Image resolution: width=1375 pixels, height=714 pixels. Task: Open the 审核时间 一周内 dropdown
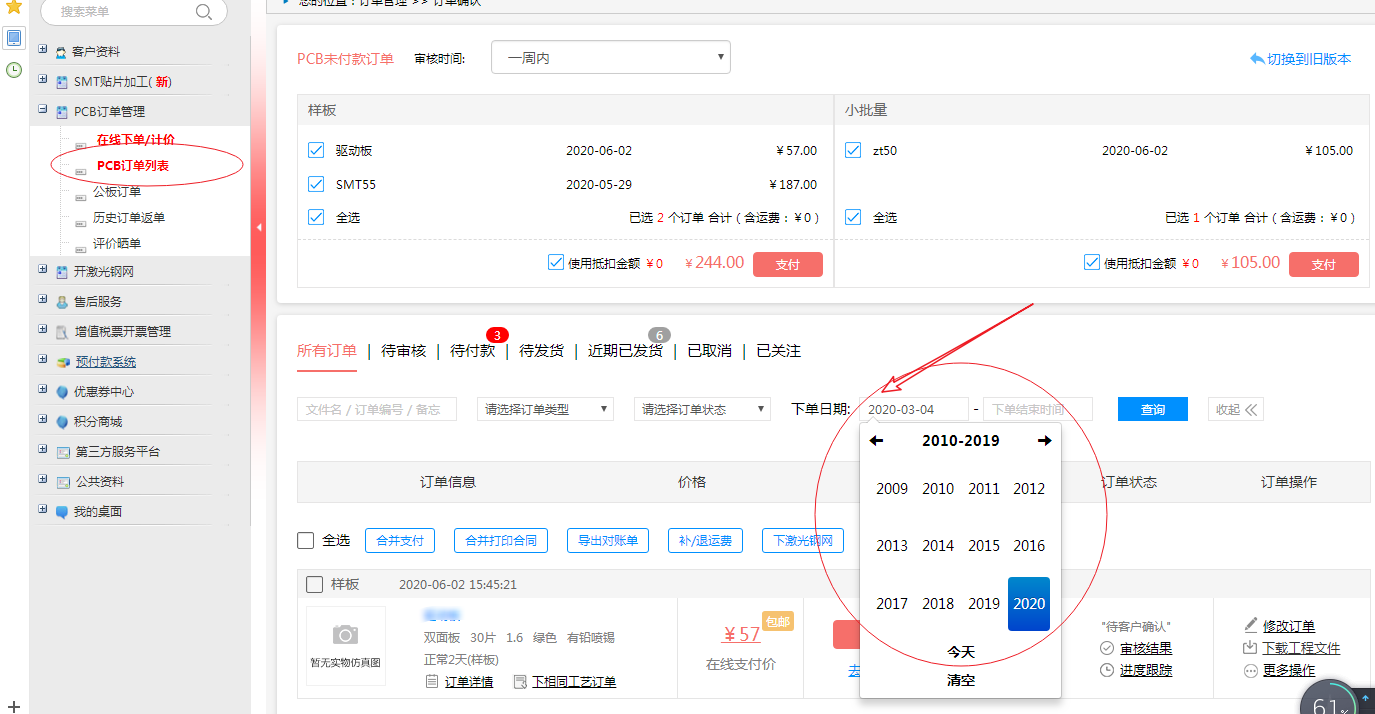[610, 58]
